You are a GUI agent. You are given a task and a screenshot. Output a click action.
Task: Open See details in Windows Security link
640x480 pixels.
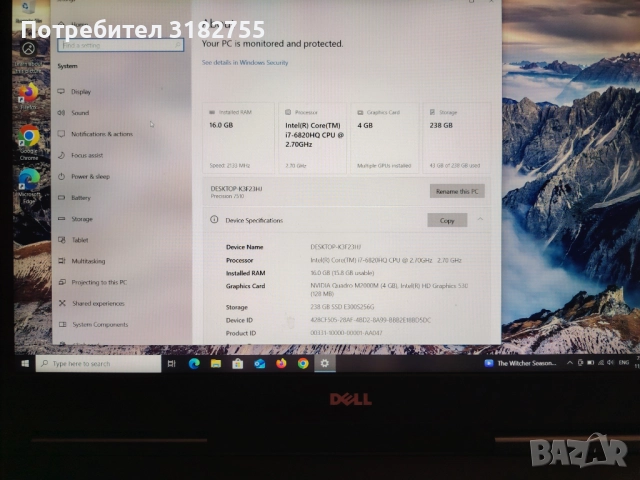point(245,62)
